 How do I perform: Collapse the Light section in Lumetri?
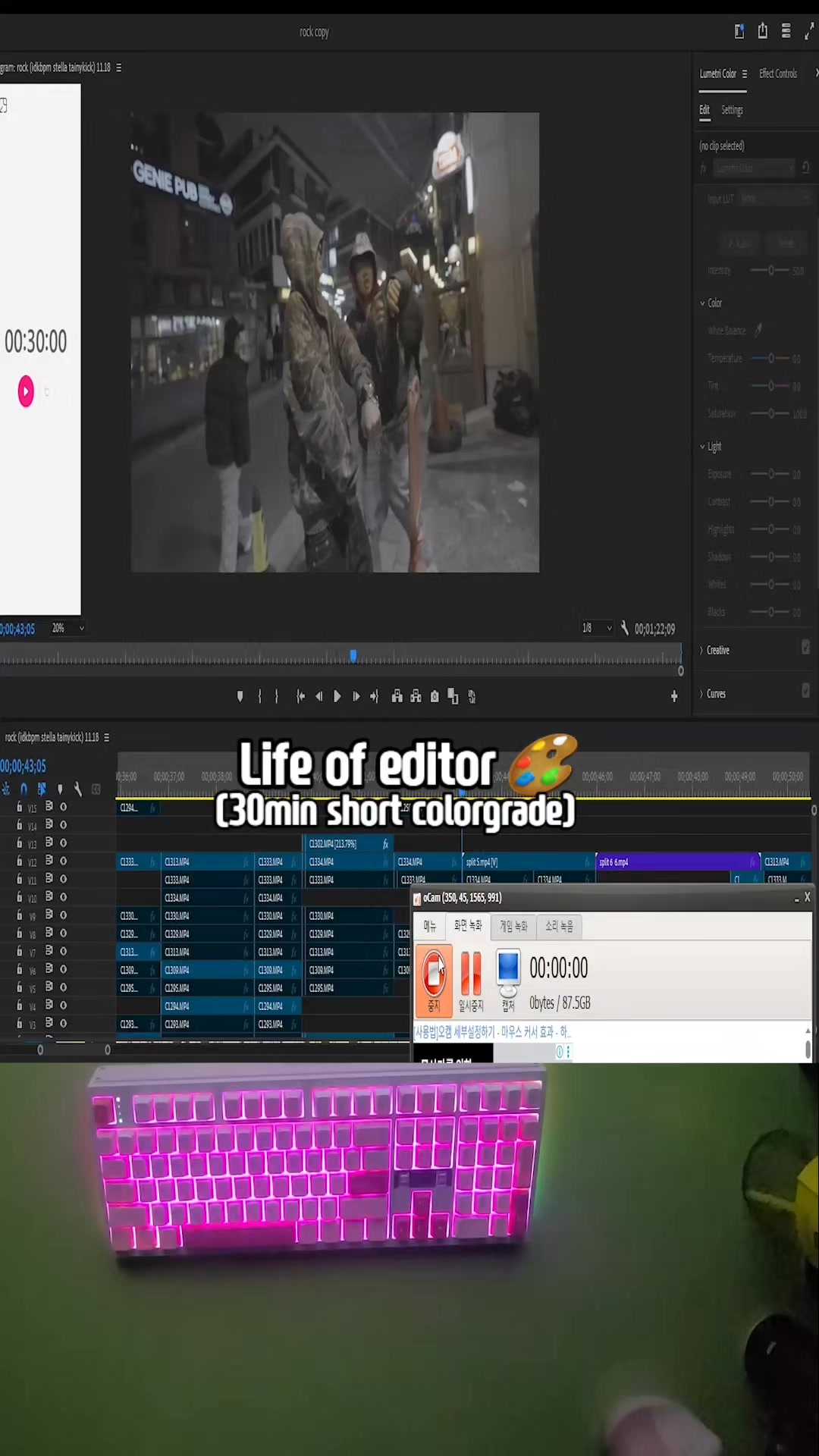pos(703,447)
